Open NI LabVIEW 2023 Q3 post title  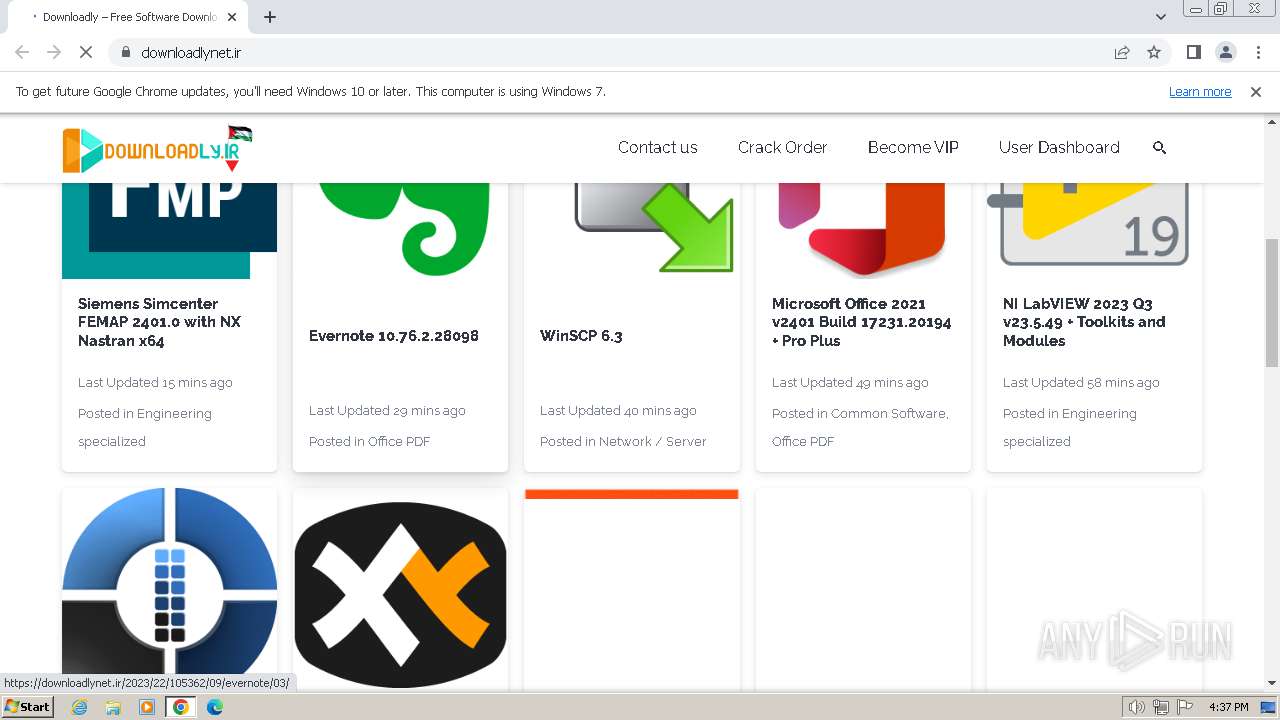coord(1084,322)
